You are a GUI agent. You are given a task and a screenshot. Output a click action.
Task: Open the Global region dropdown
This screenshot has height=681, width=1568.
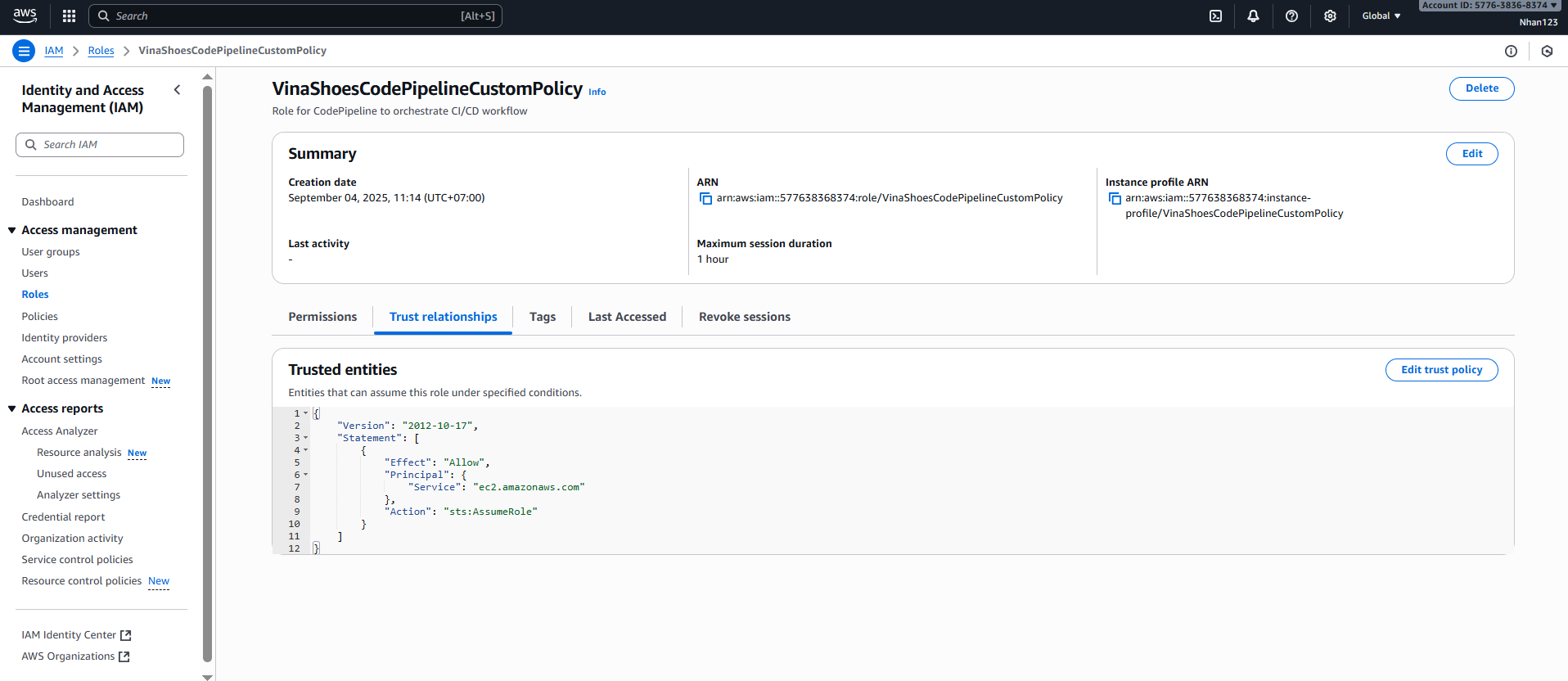coord(1381,16)
